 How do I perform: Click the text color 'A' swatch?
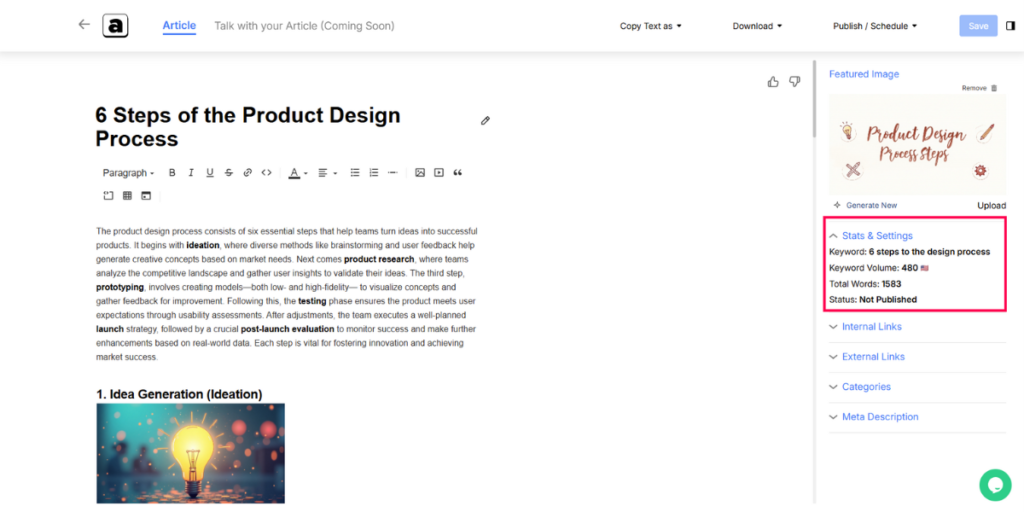click(294, 173)
